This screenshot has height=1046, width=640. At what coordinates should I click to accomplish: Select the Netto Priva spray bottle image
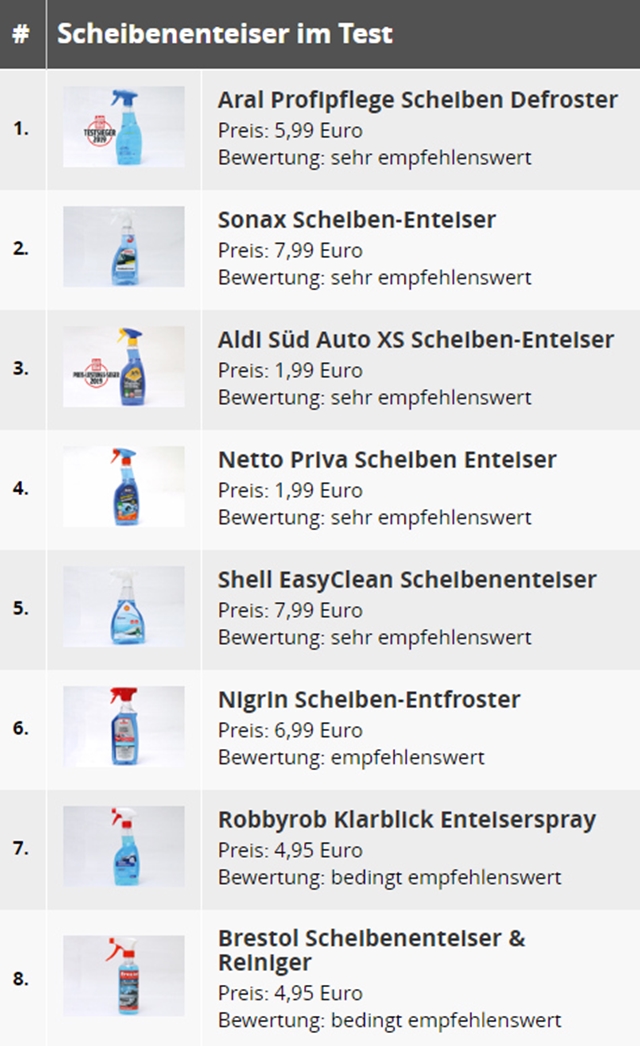click(124, 487)
